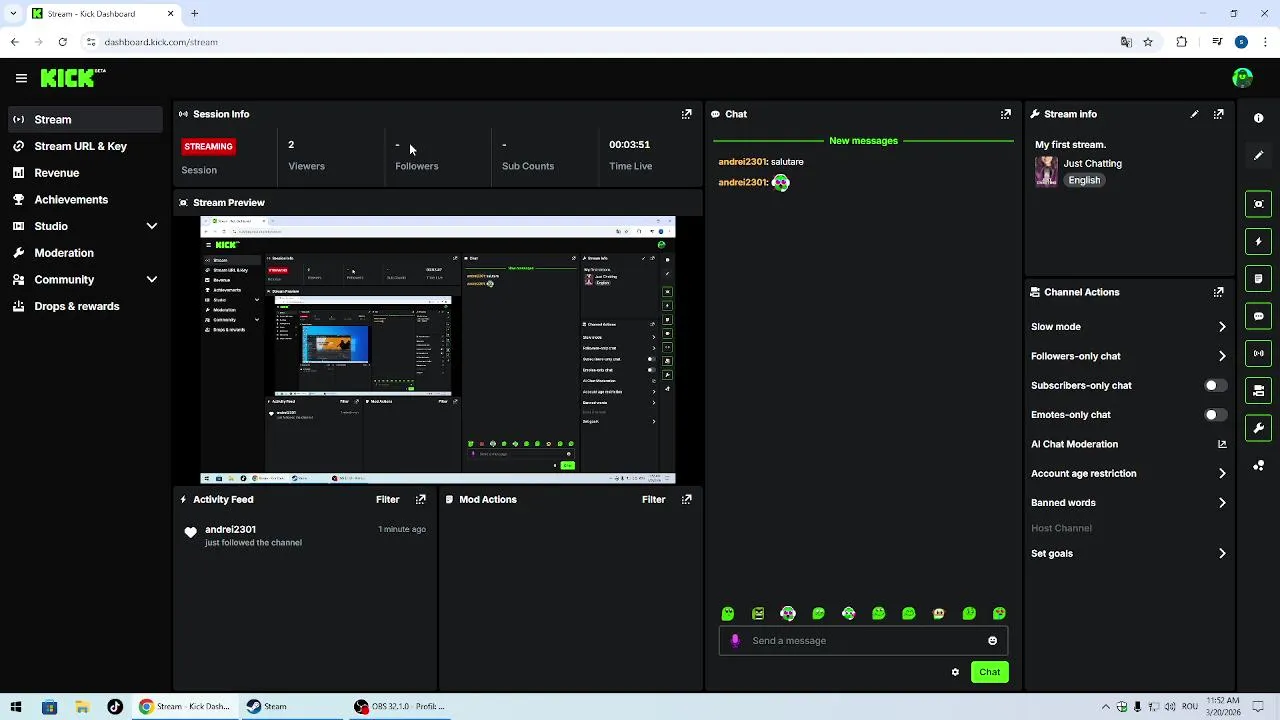Click the Just Chatting category thumbnail
Viewport: 1280px width, 720px height.
coord(1046,171)
